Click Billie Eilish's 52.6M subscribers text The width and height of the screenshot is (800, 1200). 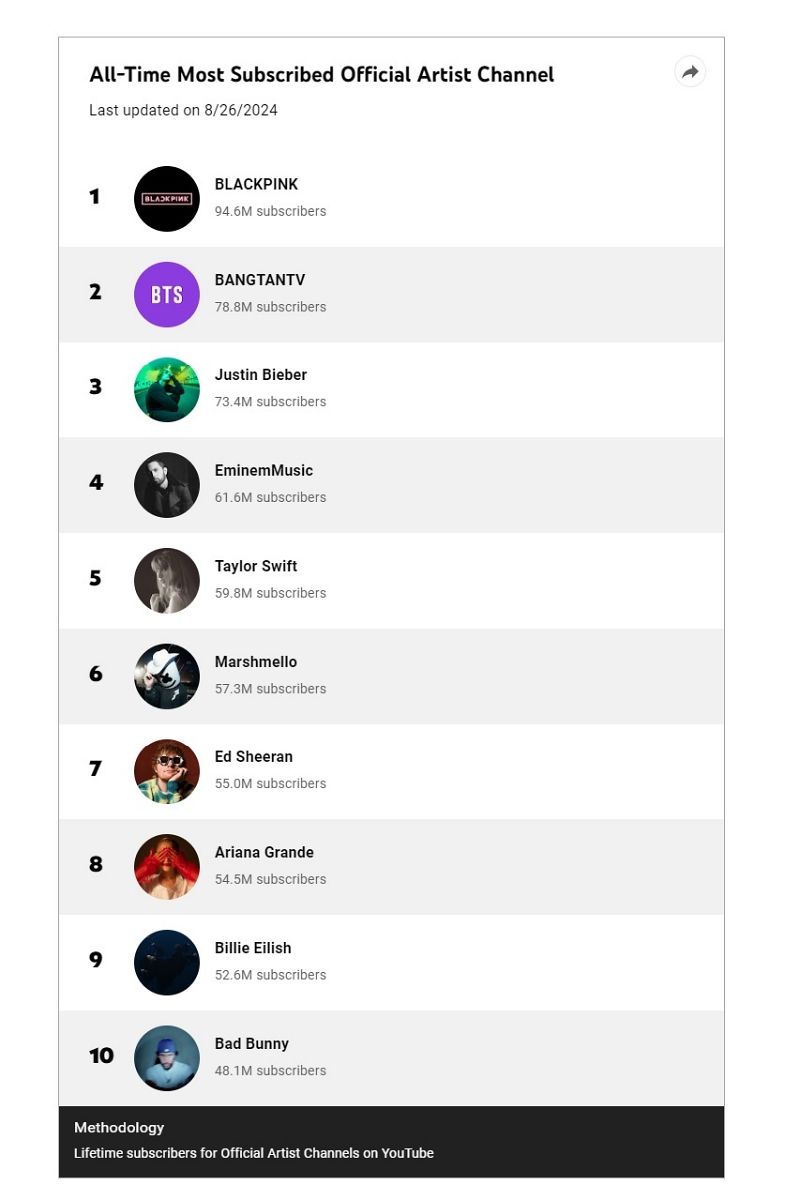(x=270, y=975)
